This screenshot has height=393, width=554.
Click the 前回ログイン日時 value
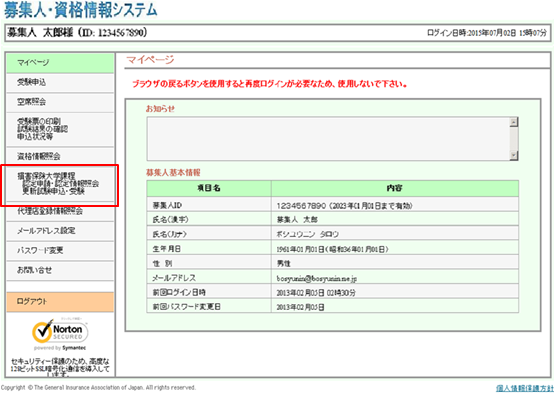click(316, 293)
